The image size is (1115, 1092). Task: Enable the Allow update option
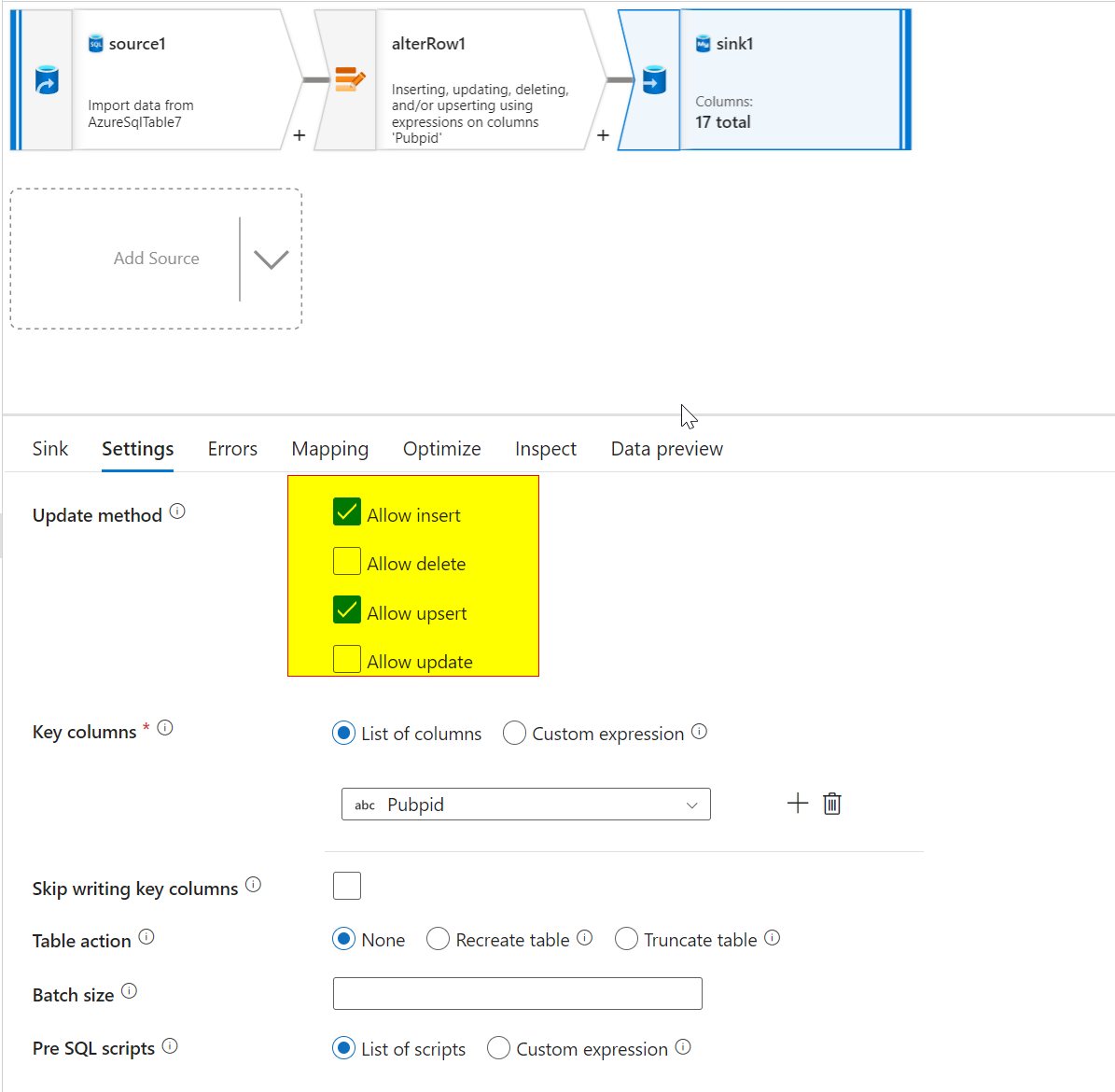(x=346, y=659)
